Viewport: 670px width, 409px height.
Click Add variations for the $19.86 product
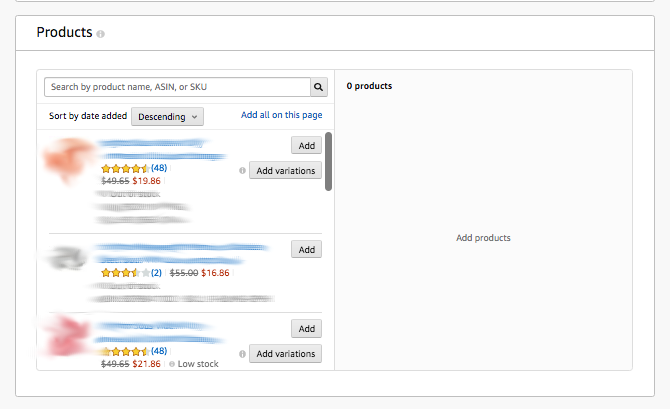pos(286,171)
